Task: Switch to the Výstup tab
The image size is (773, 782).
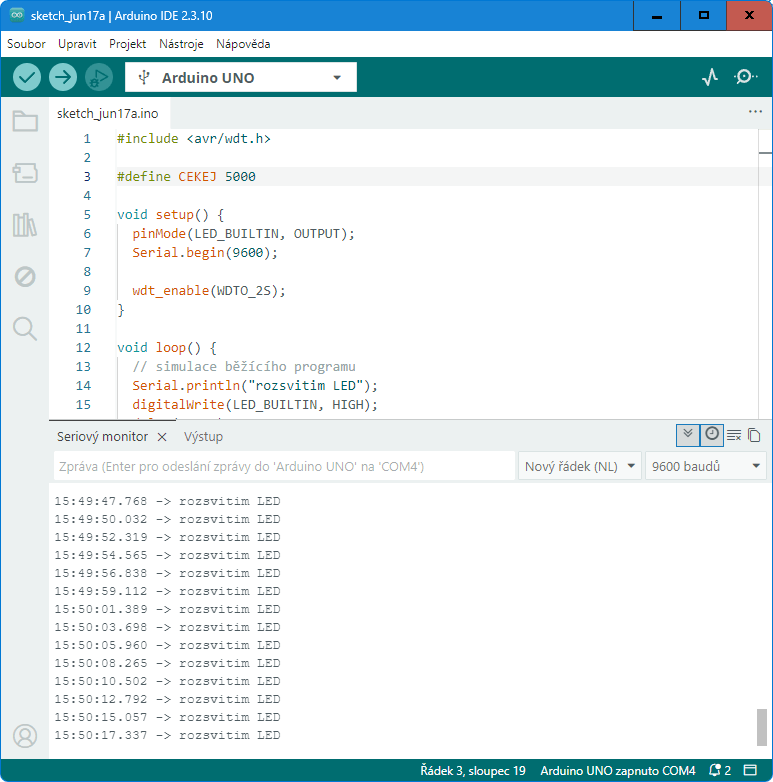Action: 203,437
